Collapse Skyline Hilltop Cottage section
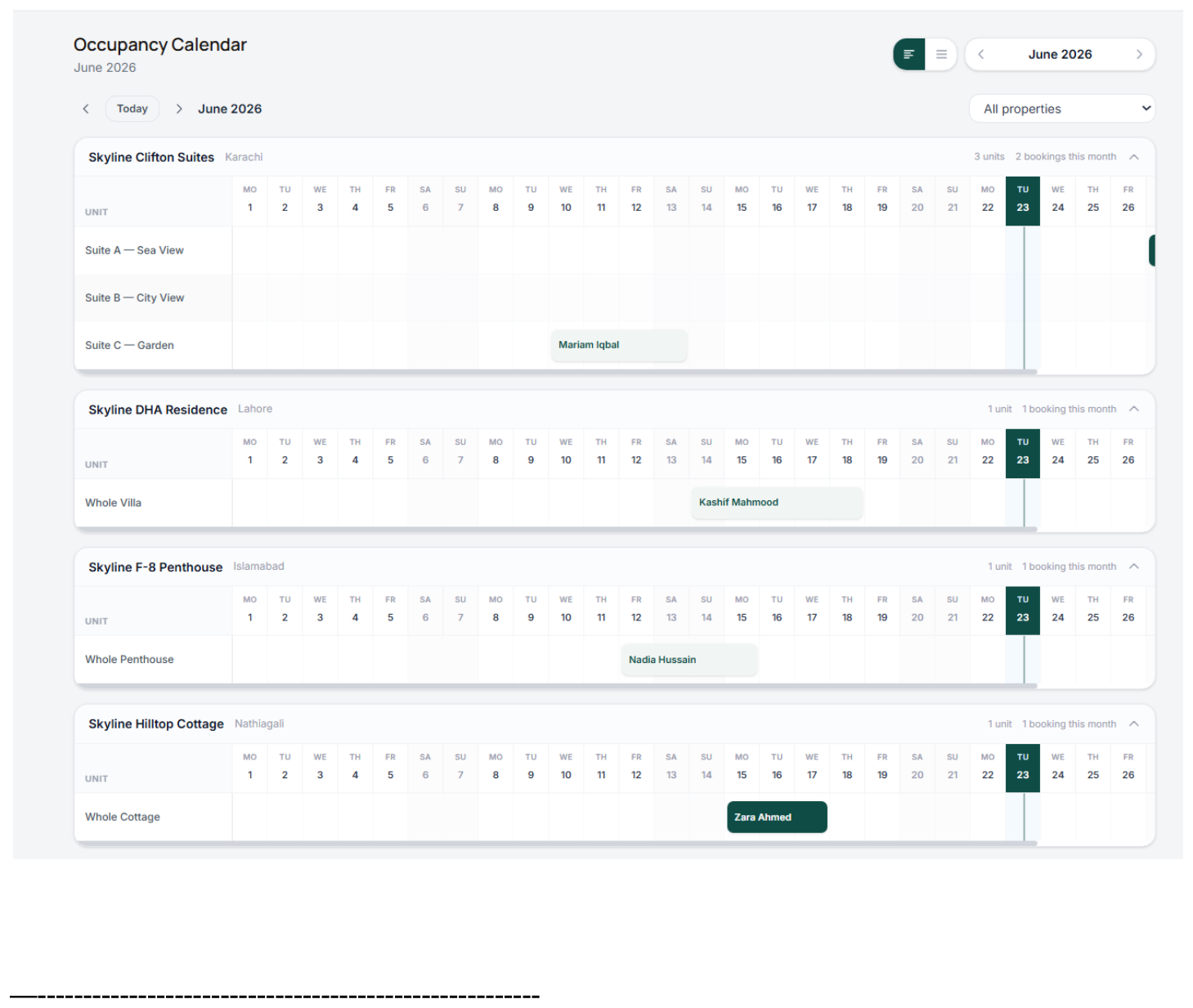The height and width of the screenshot is (1008, 1193). pyautogui.click(x=1134, y=724)
